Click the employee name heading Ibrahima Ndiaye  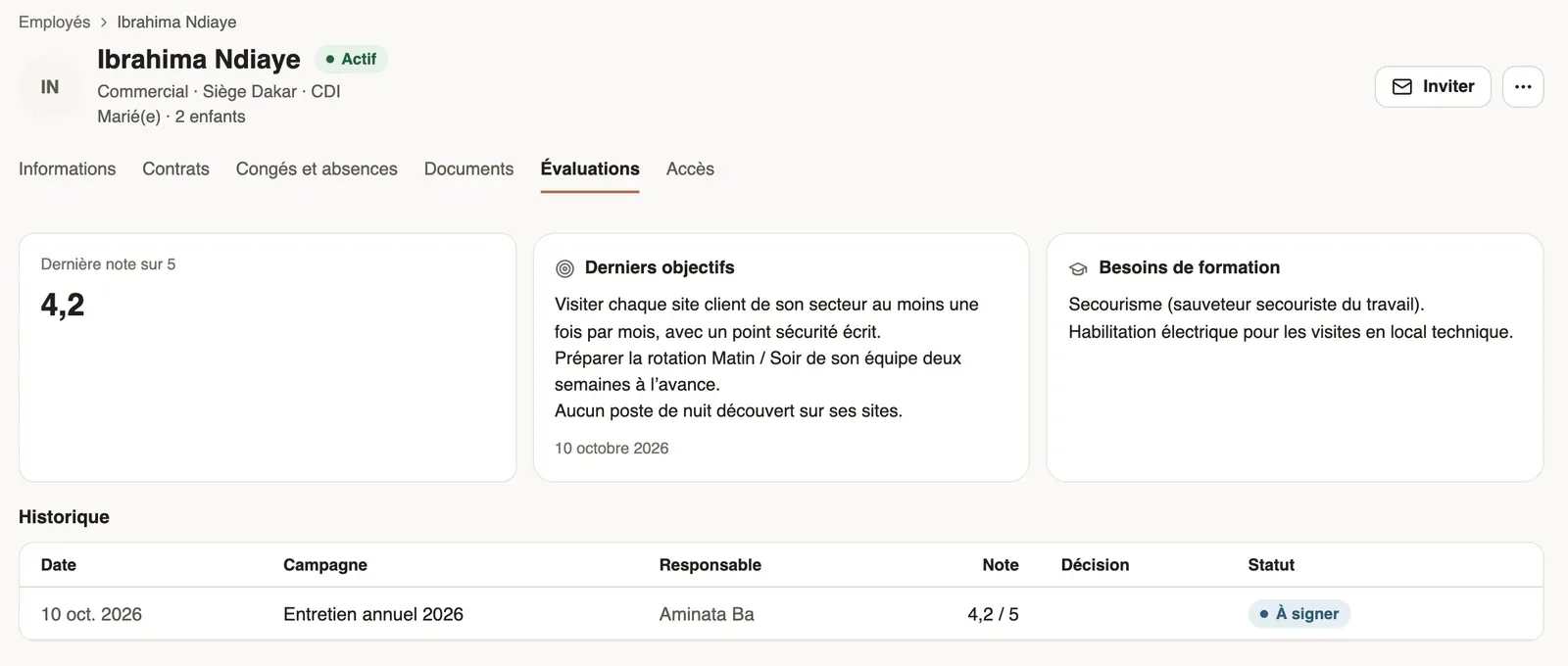(199, 59)
